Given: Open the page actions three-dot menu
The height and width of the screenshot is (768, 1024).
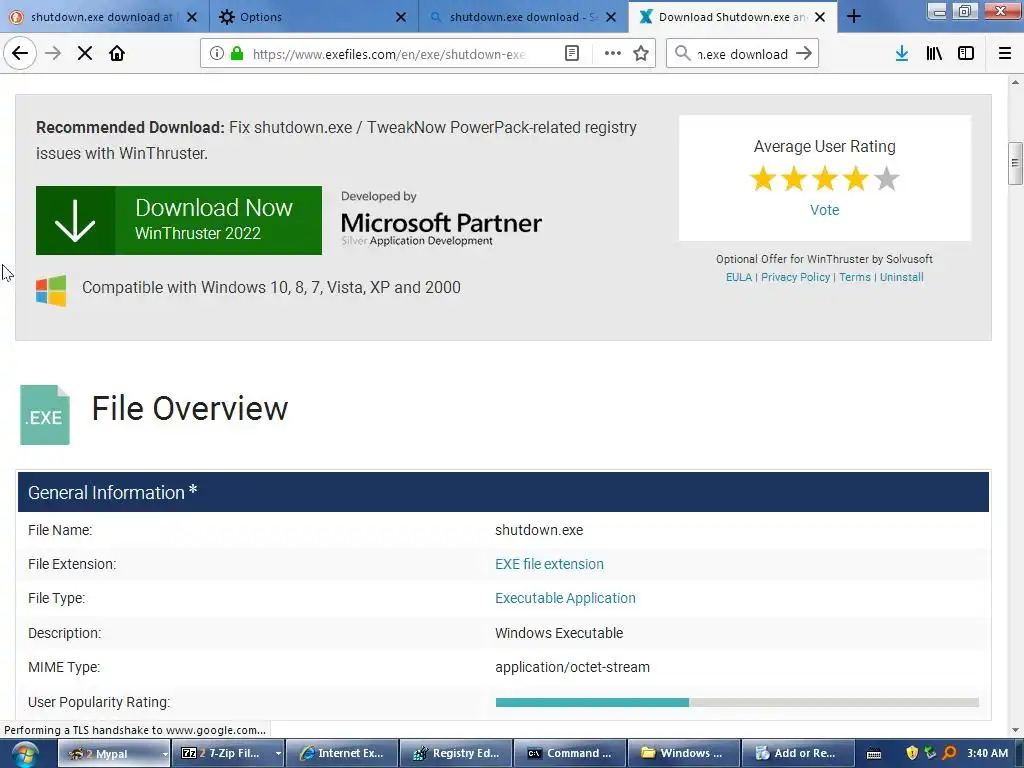Looking at the screenshot, I should 613,54.
